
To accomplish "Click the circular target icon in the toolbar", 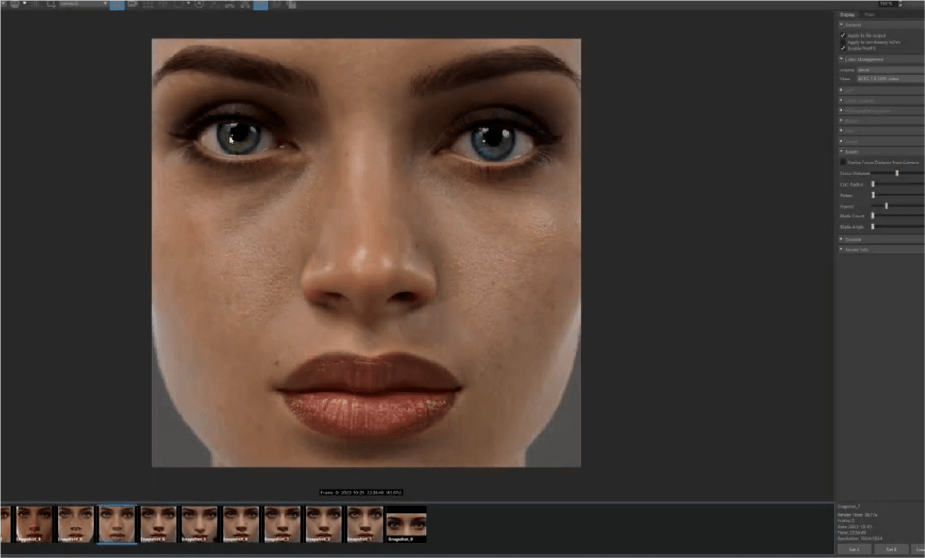I will pos(199,4).
